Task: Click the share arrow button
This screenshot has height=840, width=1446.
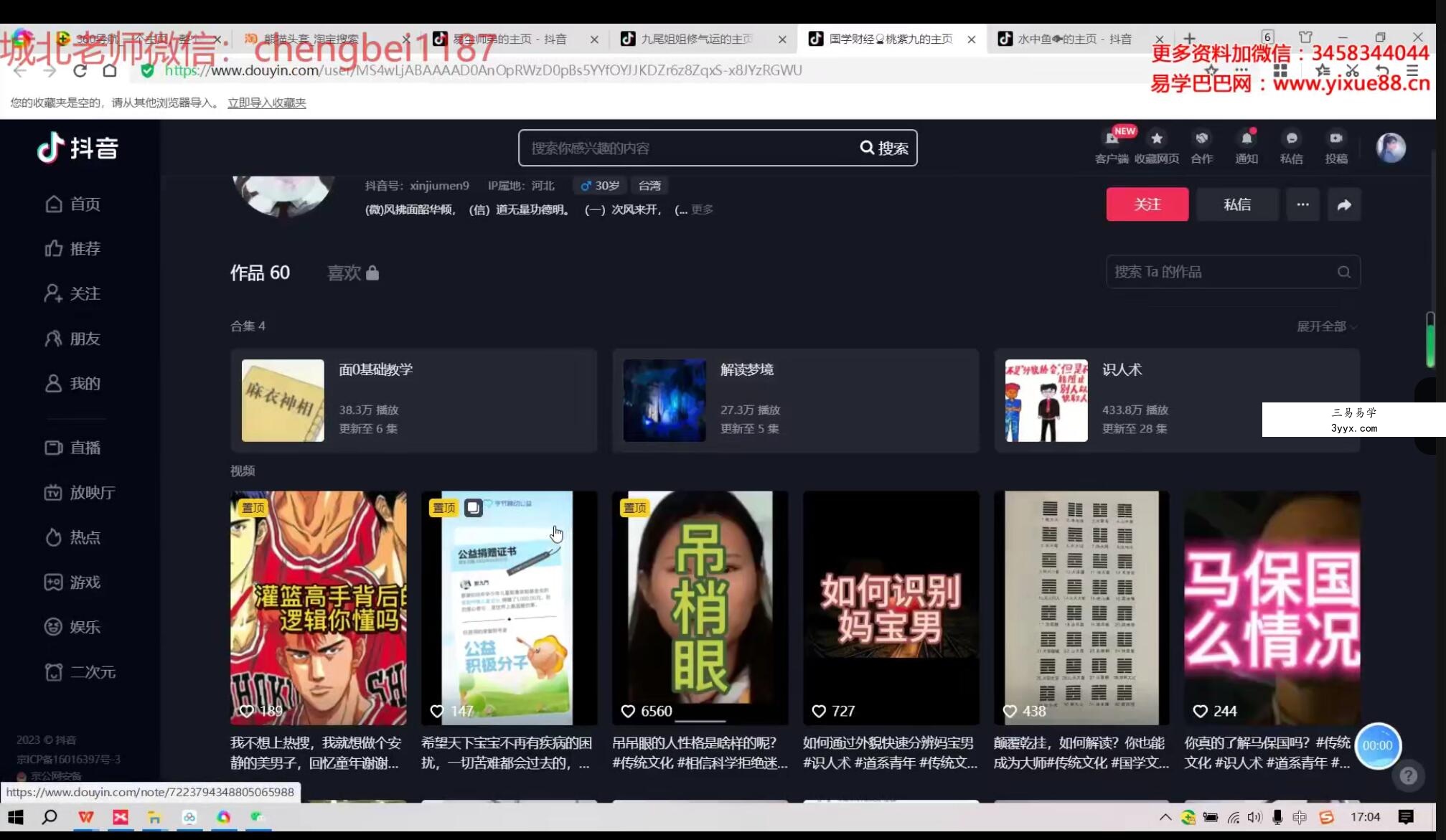Action: click(x=1344, y=204)
